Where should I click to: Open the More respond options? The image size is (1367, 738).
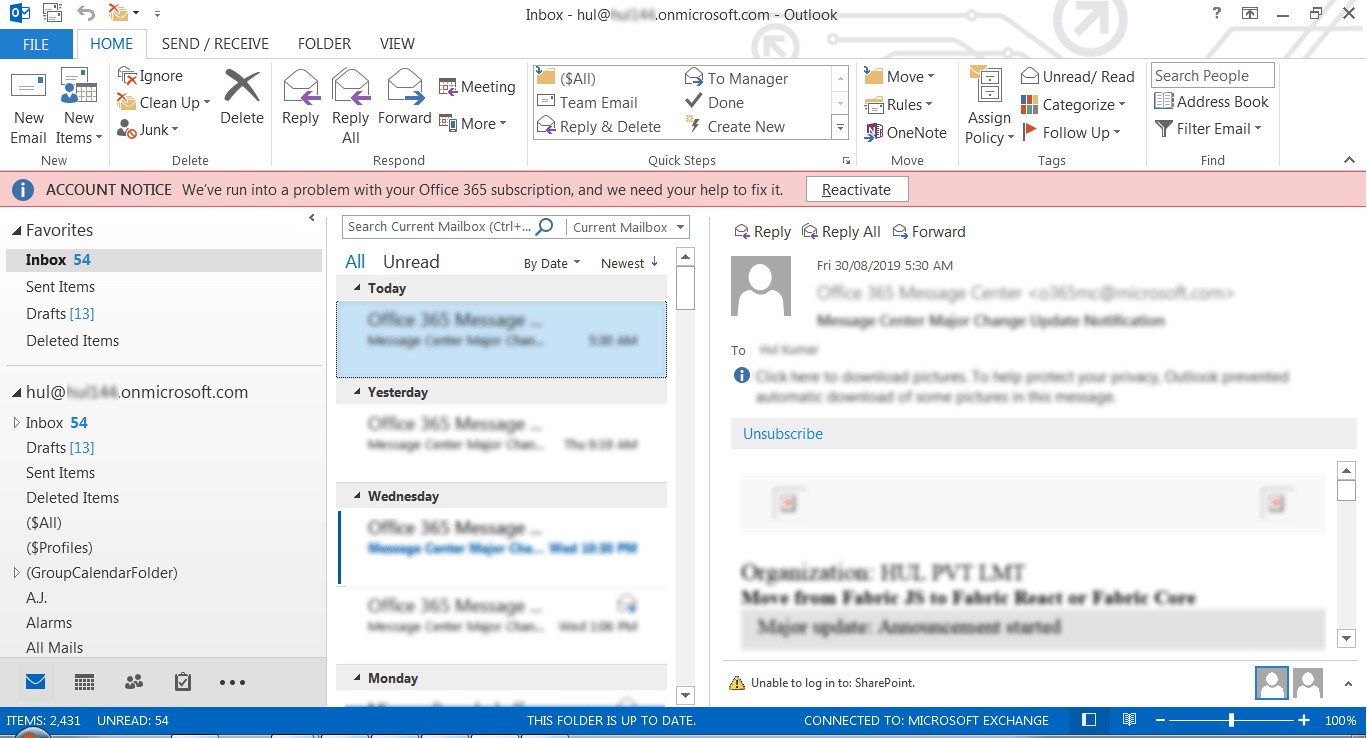(473, 124)
